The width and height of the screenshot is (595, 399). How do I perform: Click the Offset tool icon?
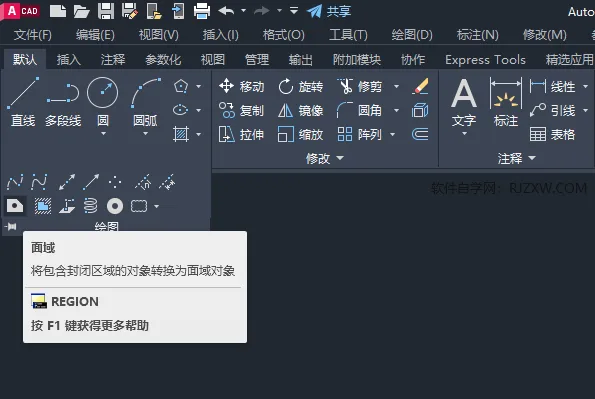[420, 134]
